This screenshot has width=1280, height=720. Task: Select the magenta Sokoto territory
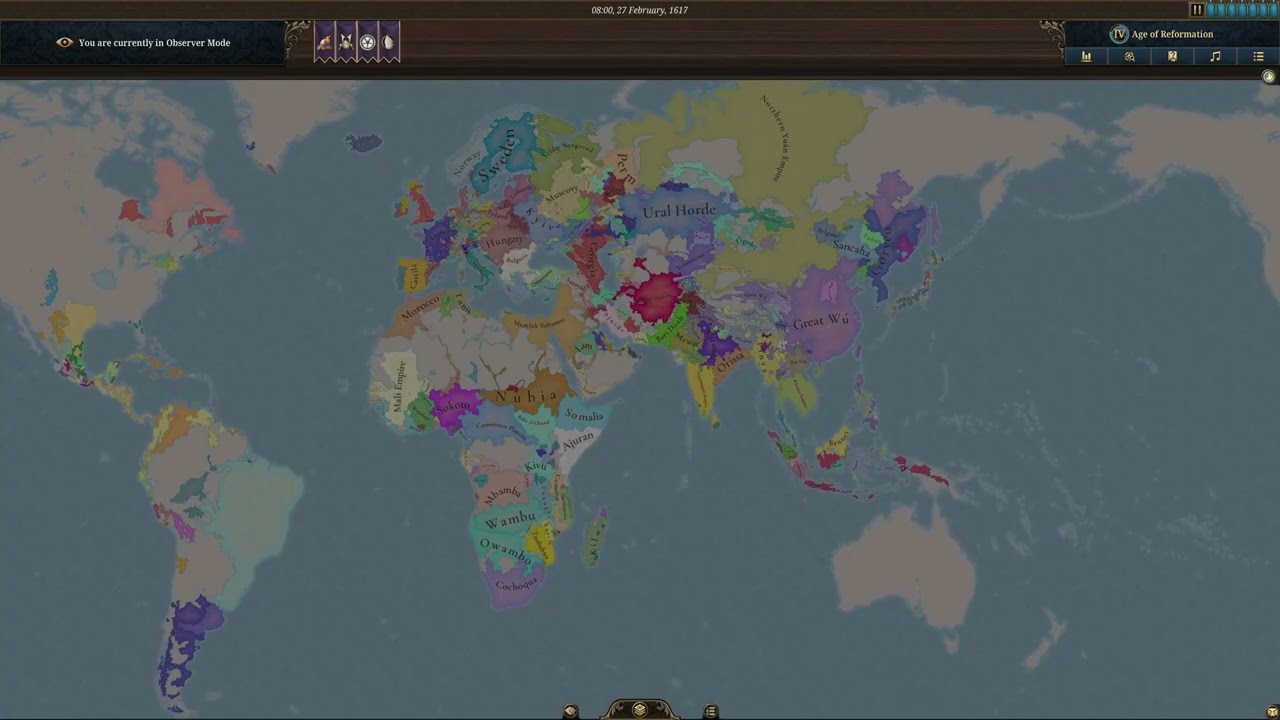coord(453,406)
